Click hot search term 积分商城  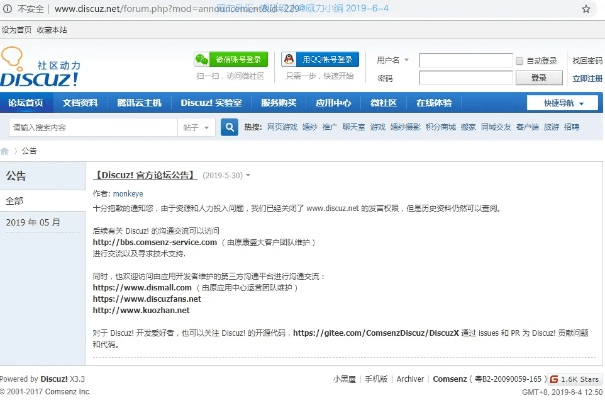441,127
